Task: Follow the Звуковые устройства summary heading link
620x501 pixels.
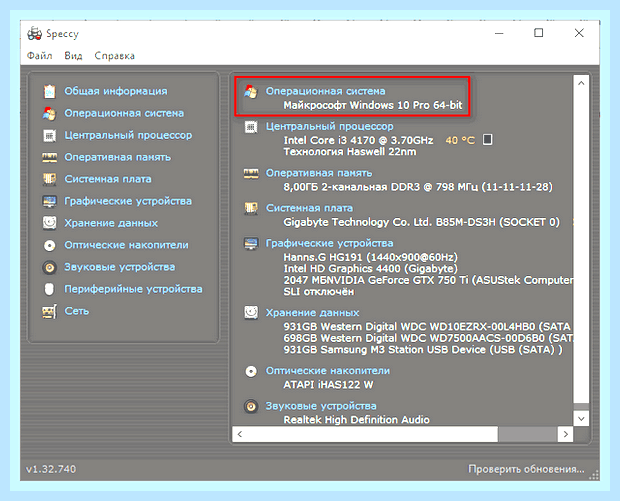Action: (x=321, y=406)
